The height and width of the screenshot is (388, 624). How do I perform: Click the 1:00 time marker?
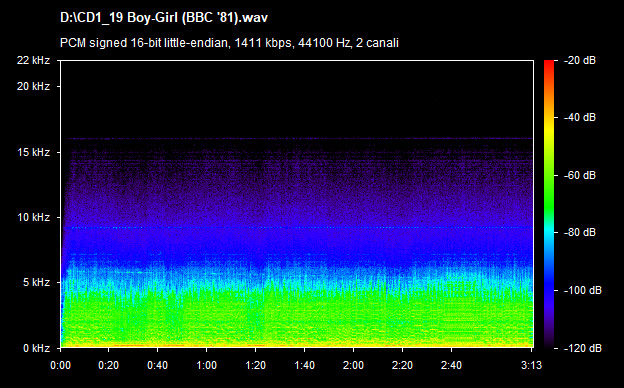click(207, 365)
